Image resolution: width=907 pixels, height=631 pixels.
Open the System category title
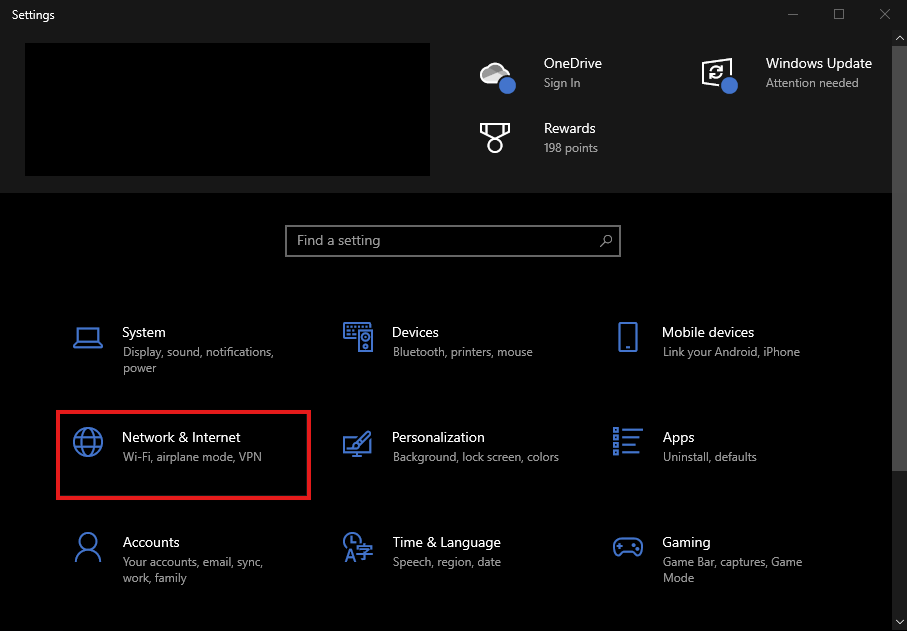point(143,333)
